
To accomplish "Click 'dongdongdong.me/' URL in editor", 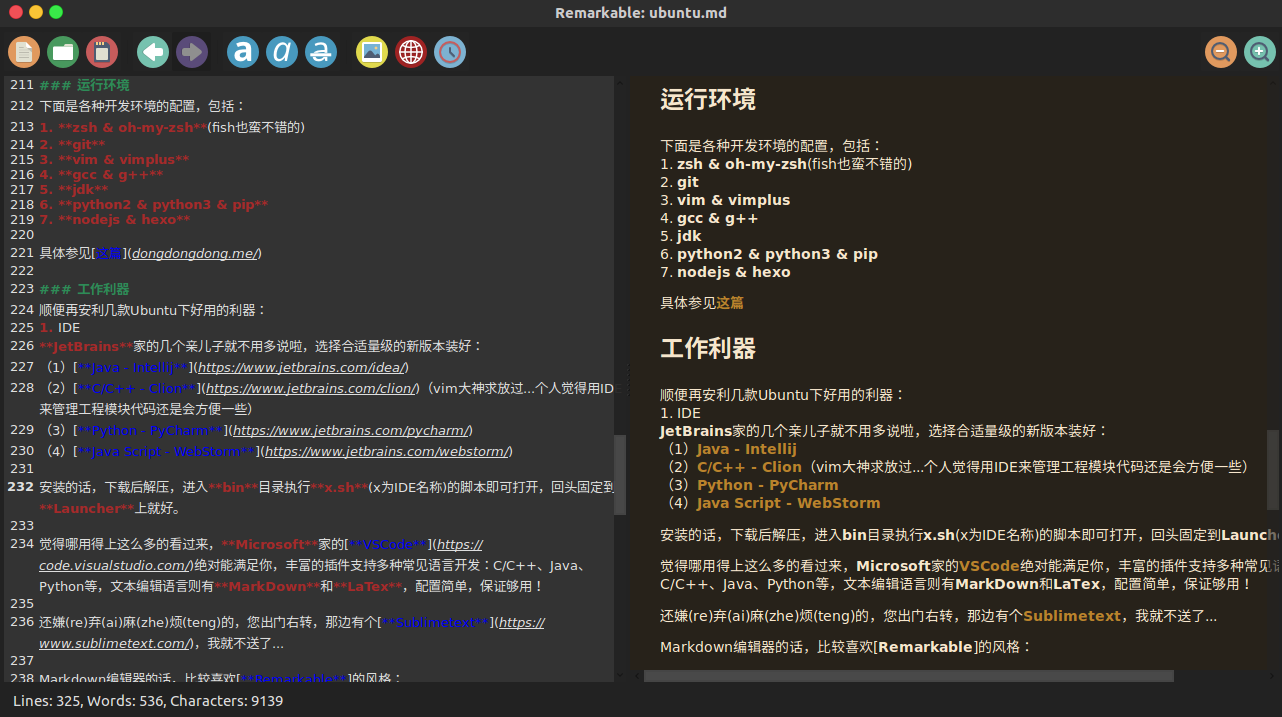I will [x=194, y=254].
